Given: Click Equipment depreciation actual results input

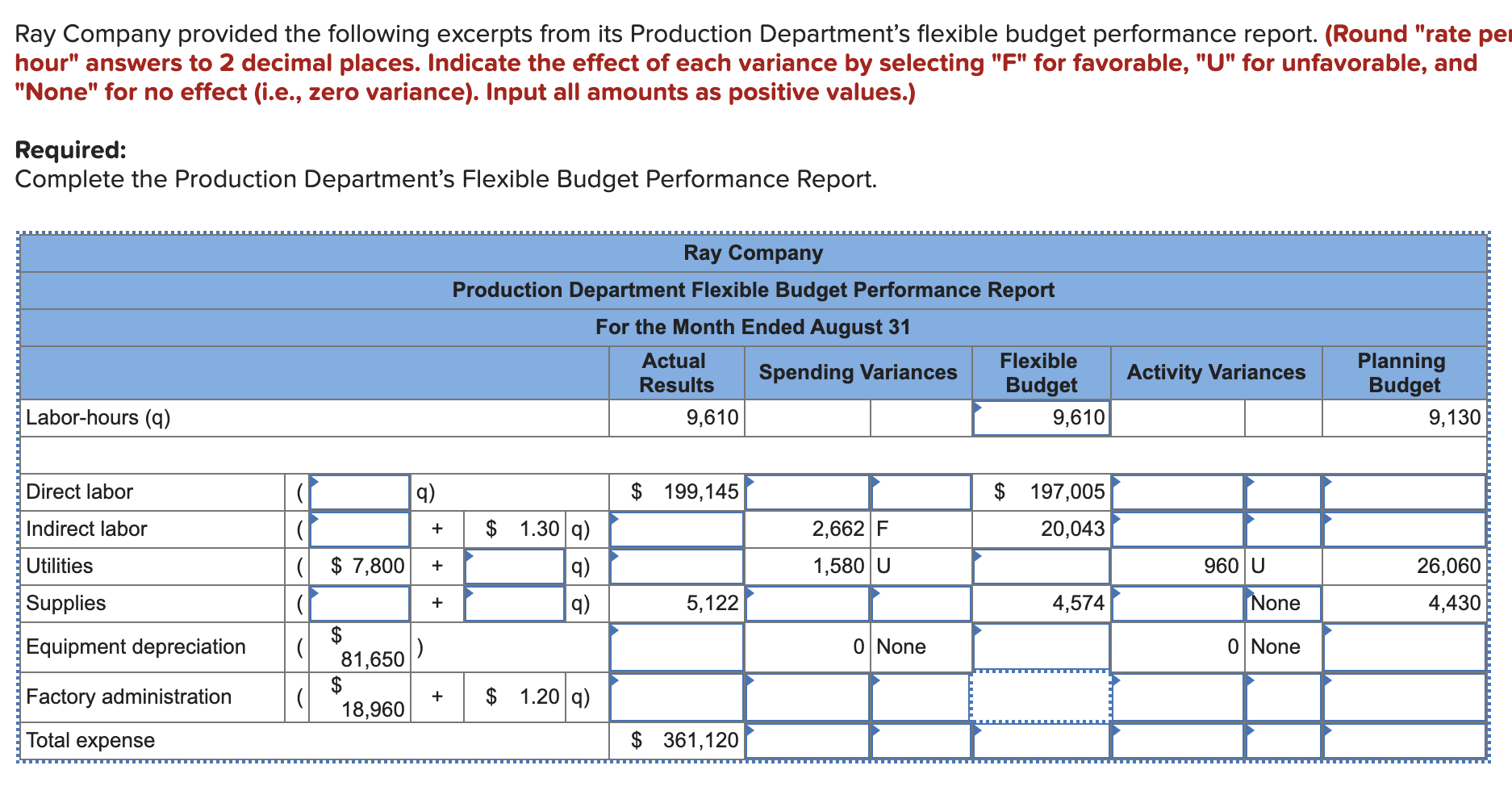Looking at the screenshot, I should (676, 646).
